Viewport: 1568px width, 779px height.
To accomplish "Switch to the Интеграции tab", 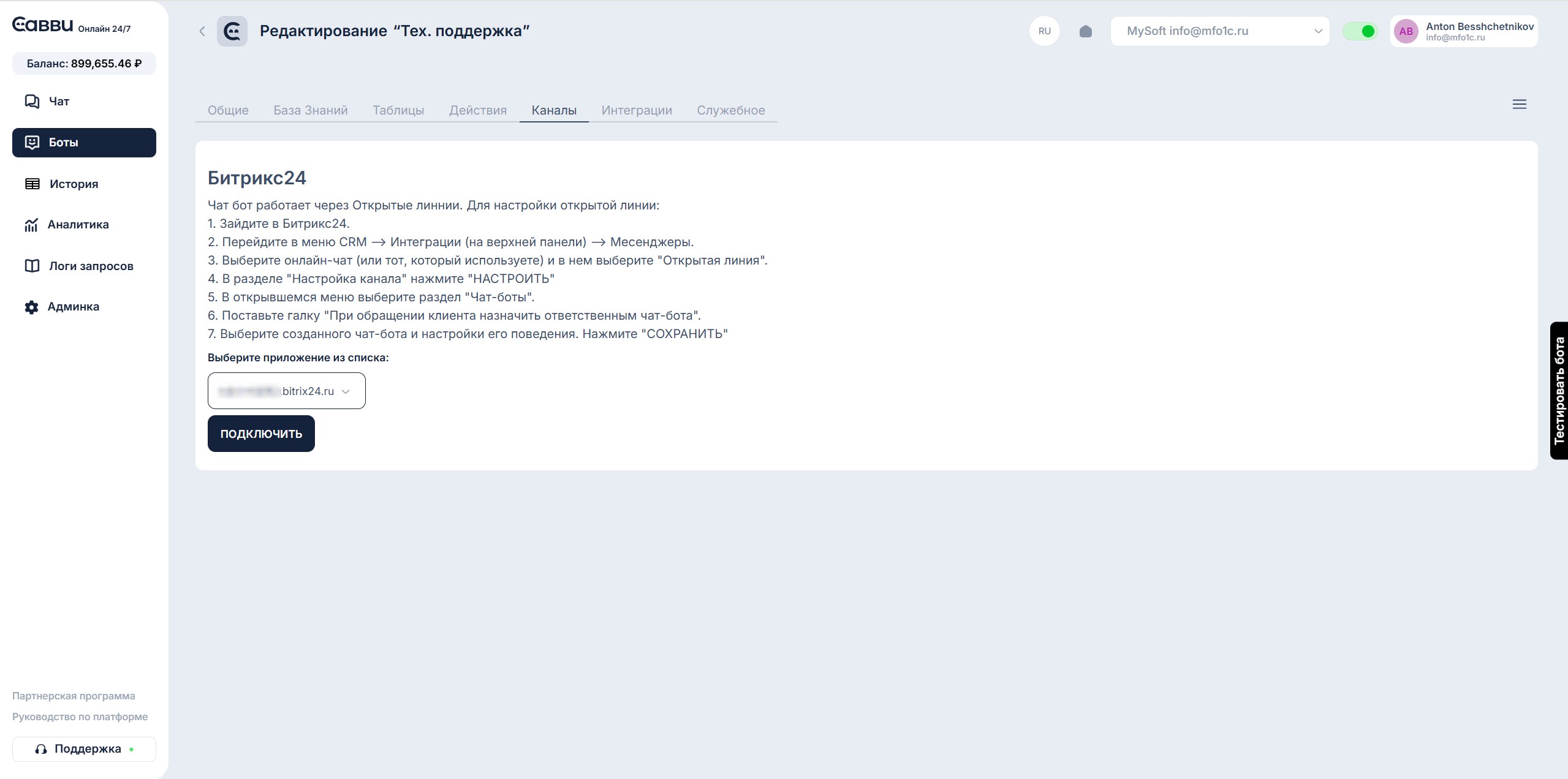I will [636, 110].
